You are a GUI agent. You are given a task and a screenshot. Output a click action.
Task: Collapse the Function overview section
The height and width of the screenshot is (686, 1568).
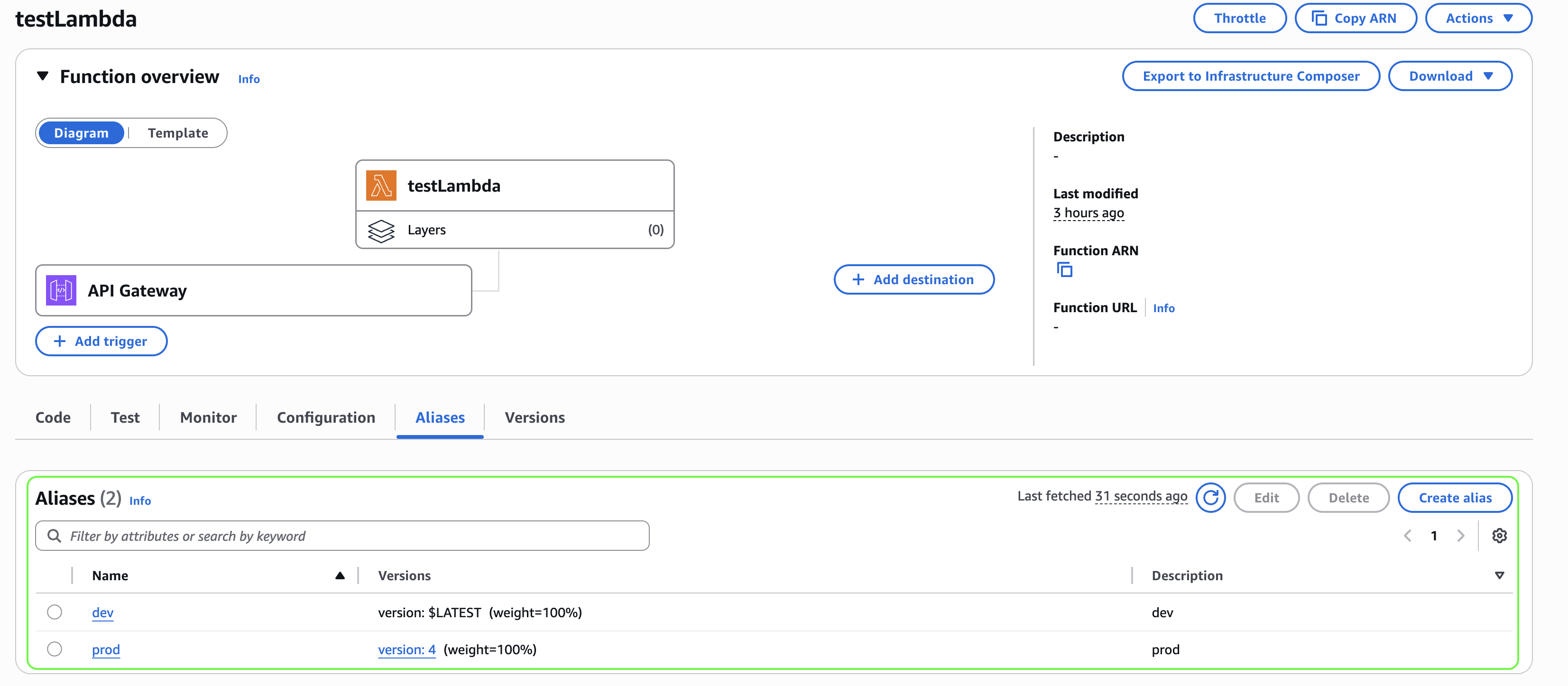[x=43, y=76]
